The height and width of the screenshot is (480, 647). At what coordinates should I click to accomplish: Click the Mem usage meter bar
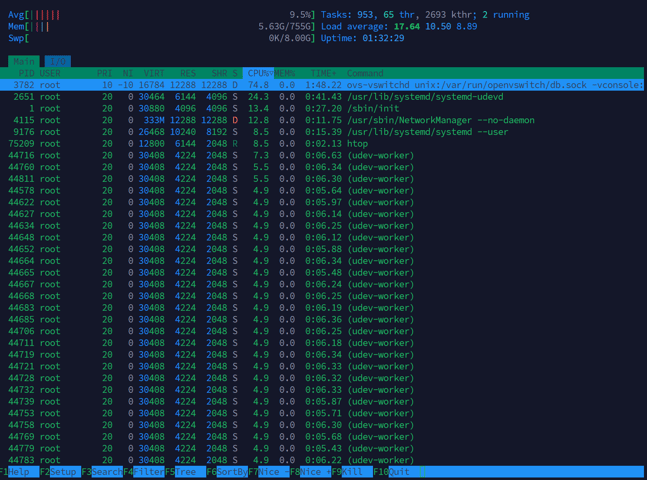(161, 26)
